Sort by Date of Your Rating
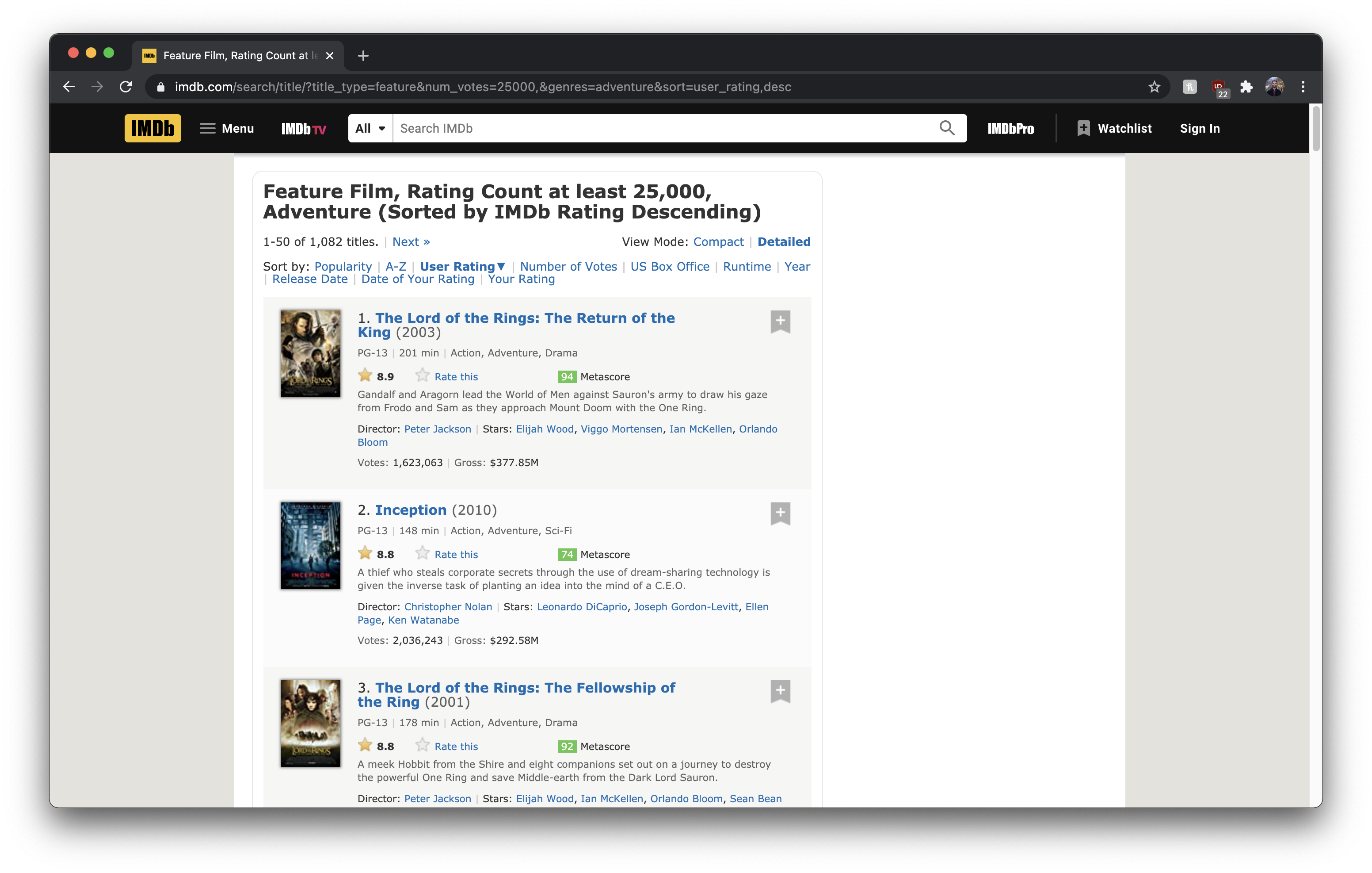Screen dimensions: 1372x873 [417, 279]
